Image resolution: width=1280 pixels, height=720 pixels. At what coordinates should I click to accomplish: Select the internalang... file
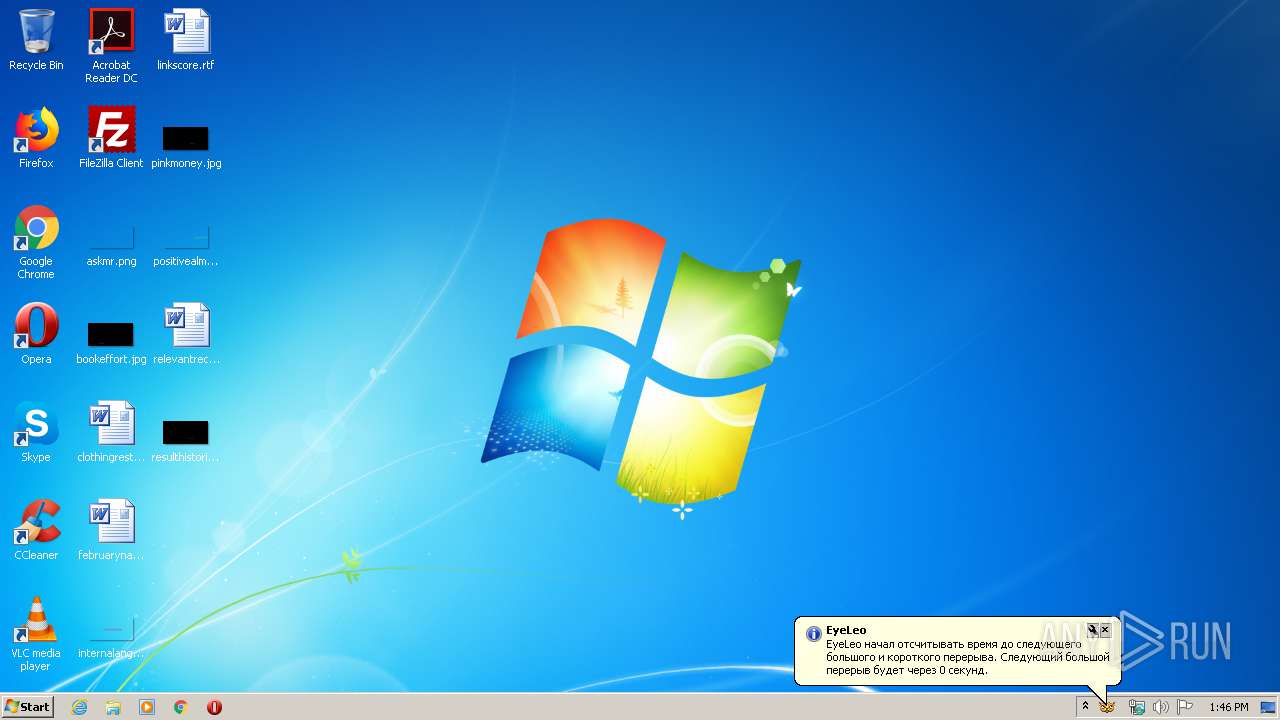tap(111, 638)
